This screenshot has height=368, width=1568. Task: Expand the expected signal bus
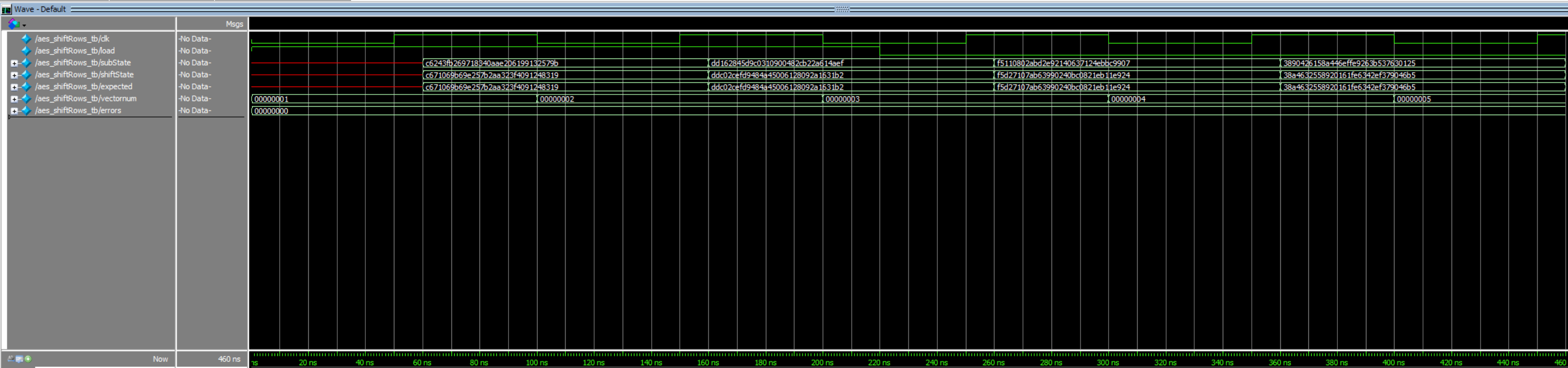coord(14,87)
